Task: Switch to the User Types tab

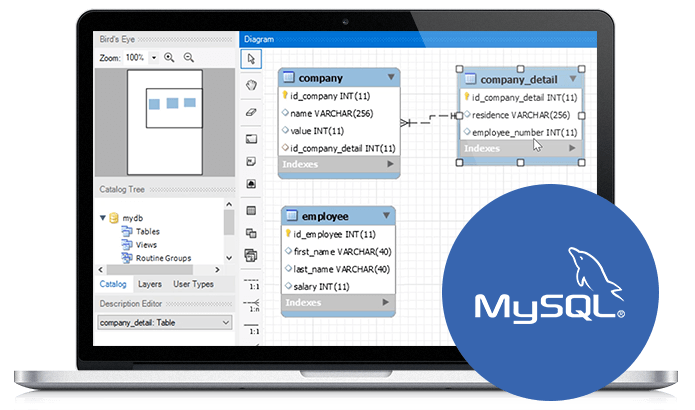Action: click(x=194, y=285)
